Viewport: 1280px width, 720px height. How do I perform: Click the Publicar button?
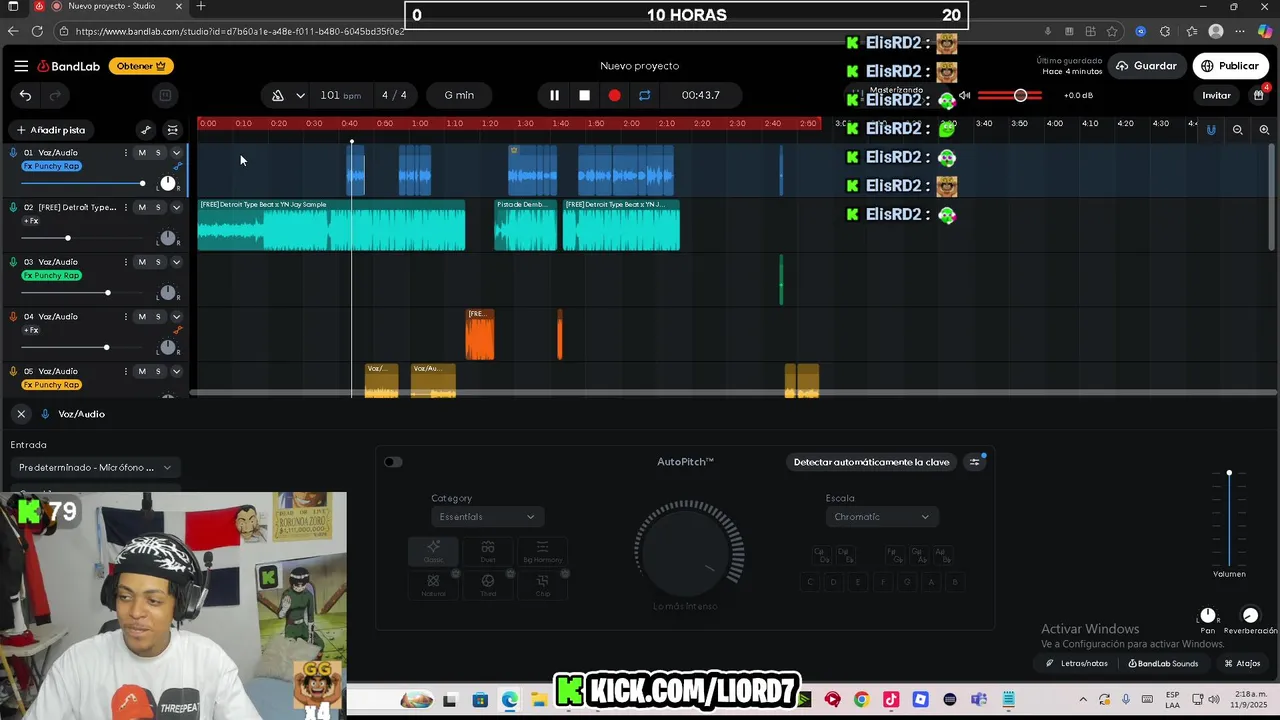click(1230, 66)
